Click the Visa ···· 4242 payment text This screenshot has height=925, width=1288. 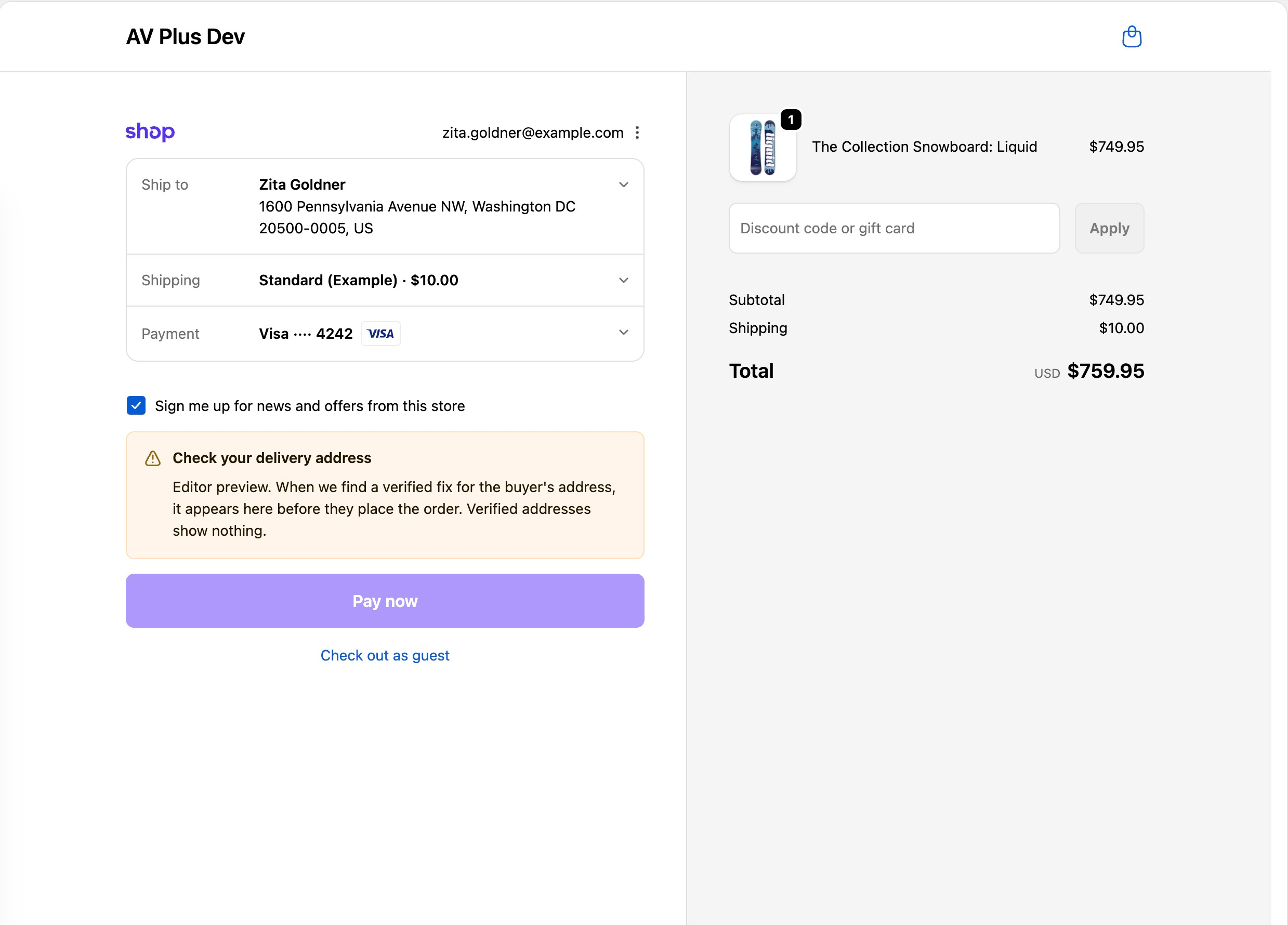click(x=306, y=333)
